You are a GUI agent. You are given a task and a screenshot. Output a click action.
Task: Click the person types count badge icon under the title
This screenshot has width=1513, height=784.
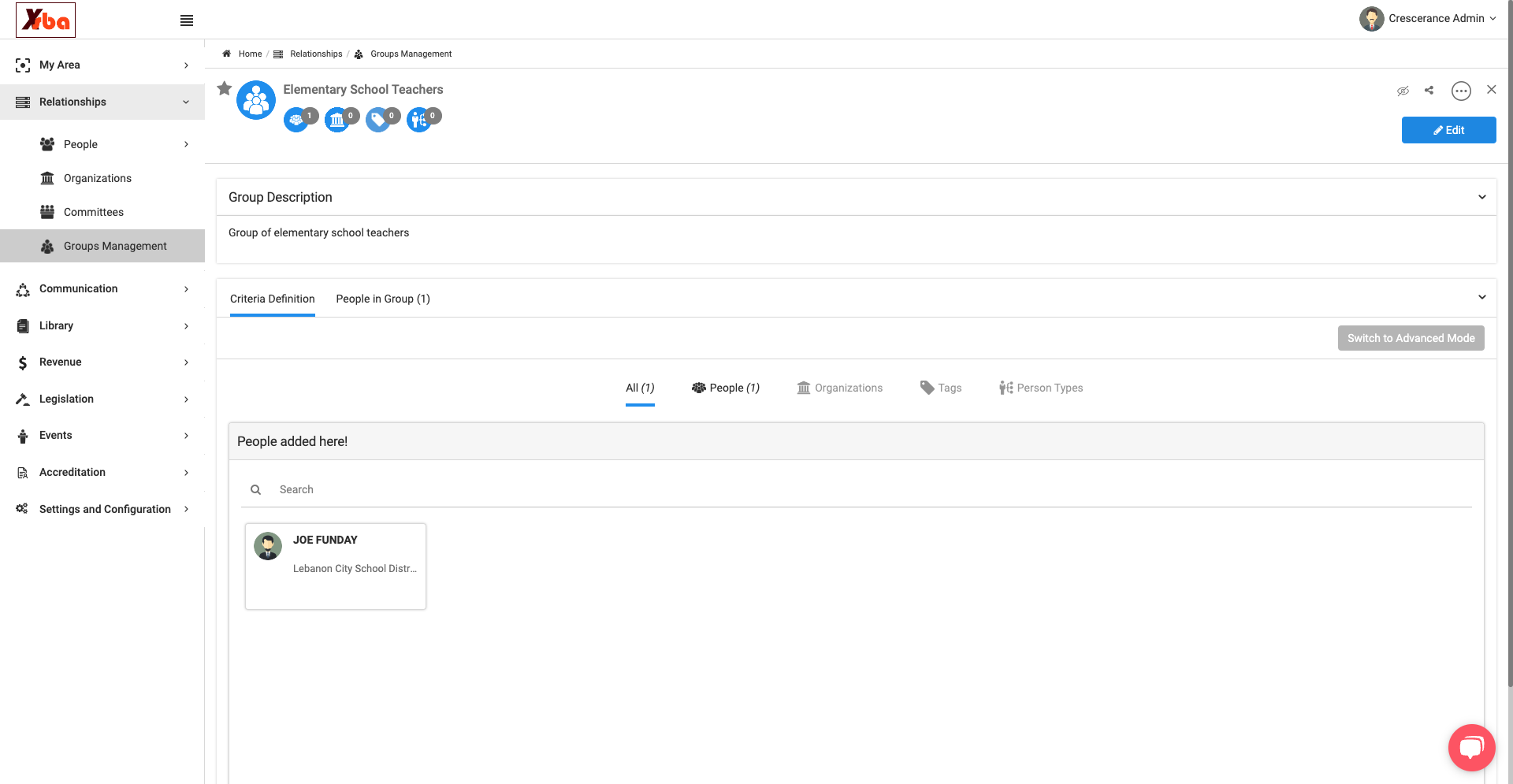(x=419, y=120)
